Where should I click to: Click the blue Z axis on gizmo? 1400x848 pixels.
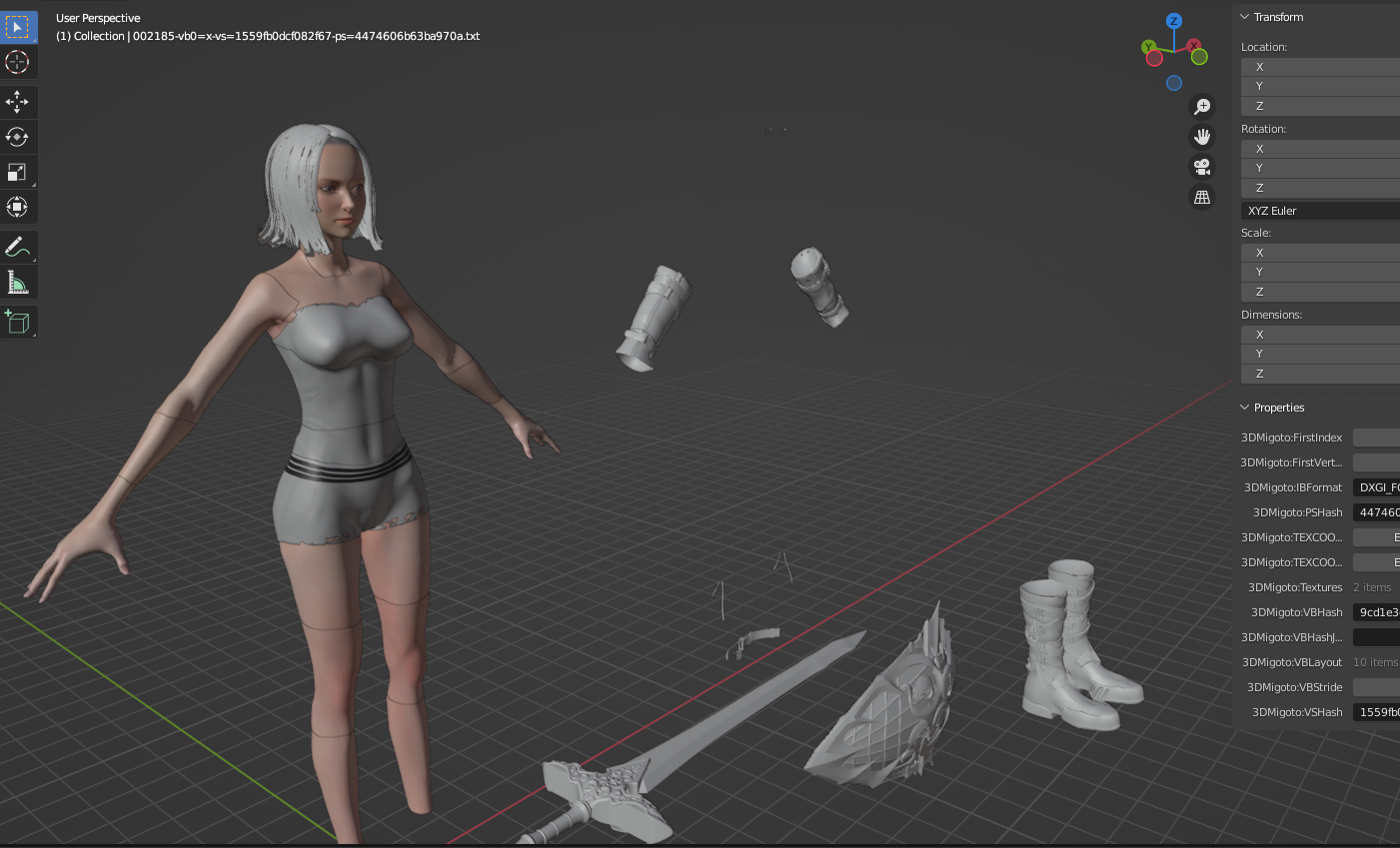pos(1174,21)
